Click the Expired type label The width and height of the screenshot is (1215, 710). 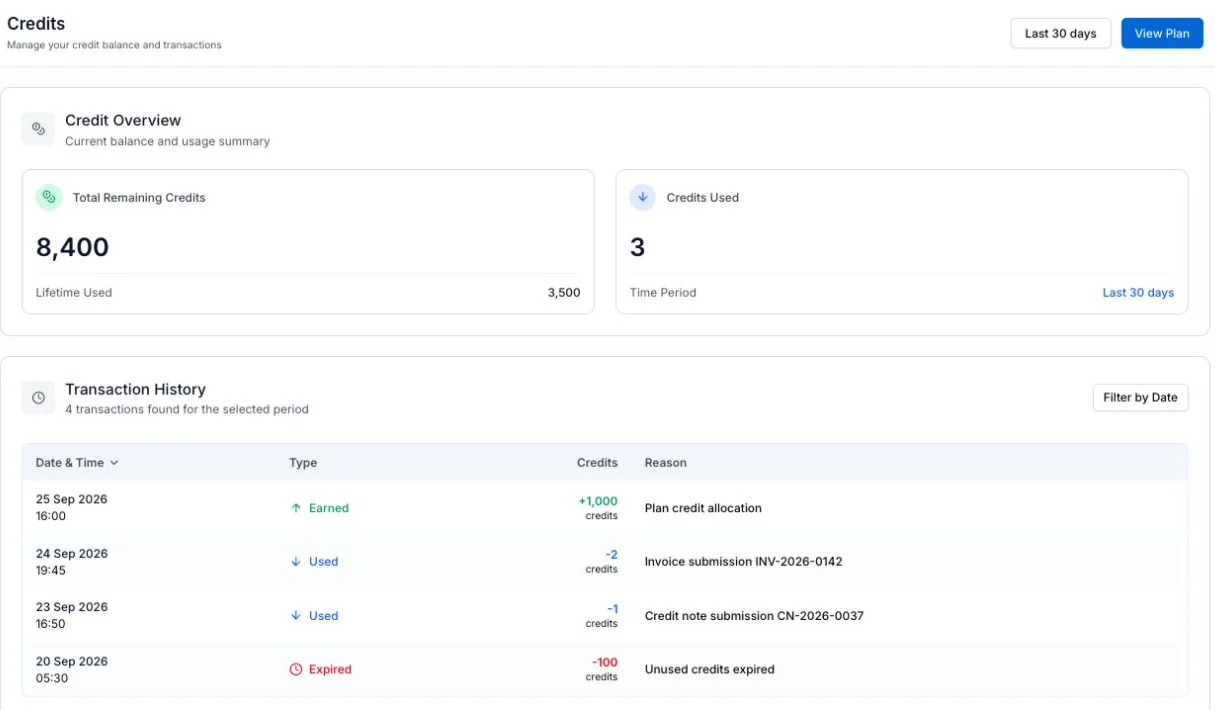point(330,670)
